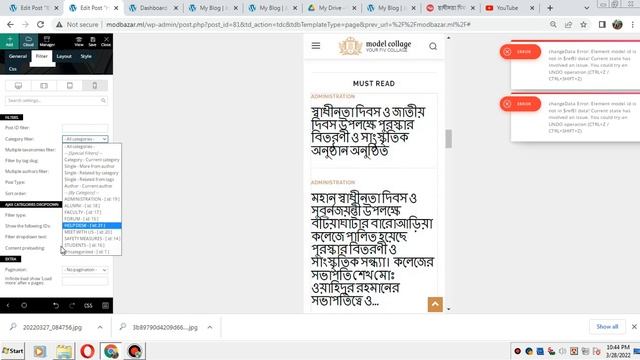Open the hamburger menu in site preview

pyautogui.click(x=316, y=46)
